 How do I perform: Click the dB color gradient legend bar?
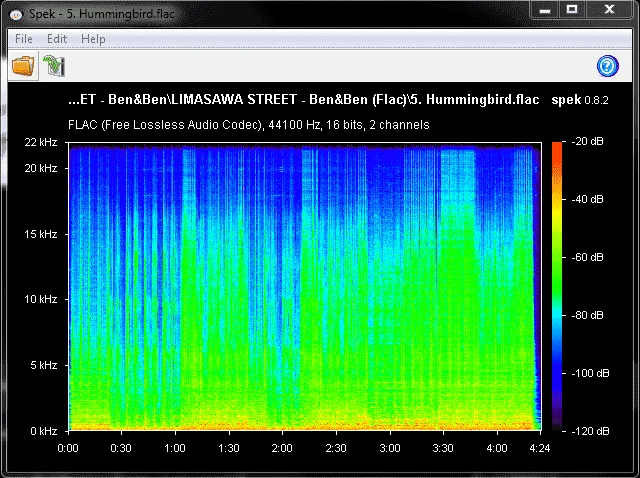pyautogui.click(x=557, y=286)
